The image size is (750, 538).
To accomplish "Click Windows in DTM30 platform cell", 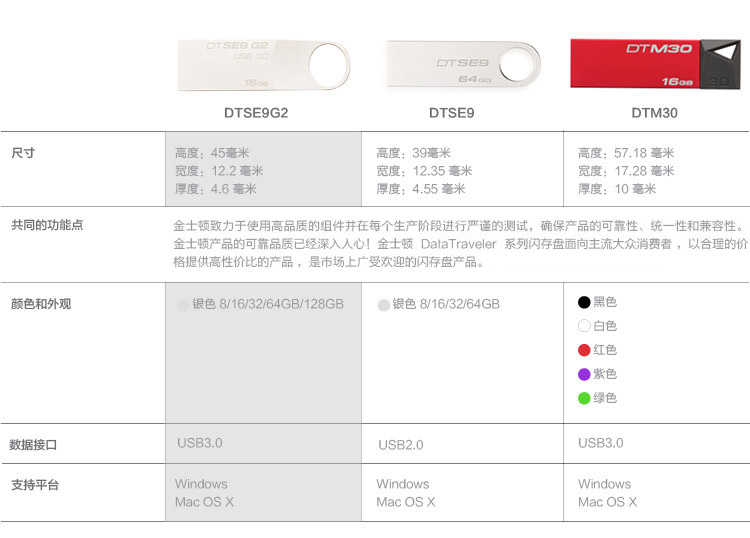I will pyautogui.click(x=605, y=484).
